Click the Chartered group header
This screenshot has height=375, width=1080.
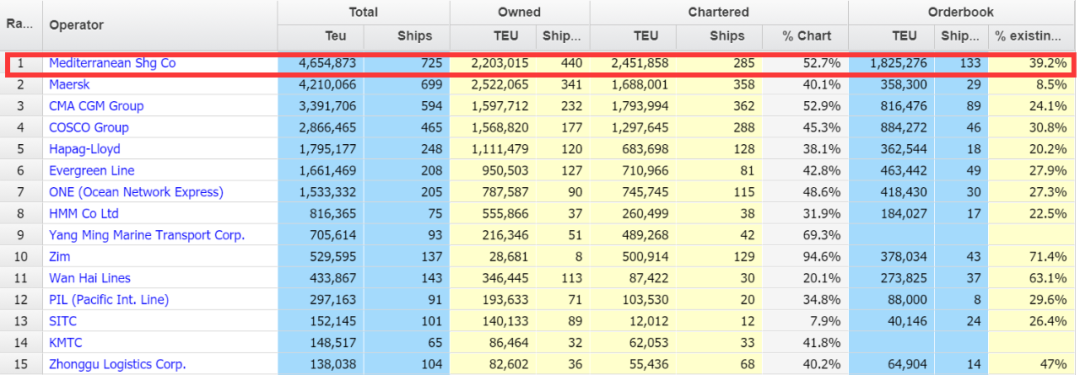click(x=718, y=12)
